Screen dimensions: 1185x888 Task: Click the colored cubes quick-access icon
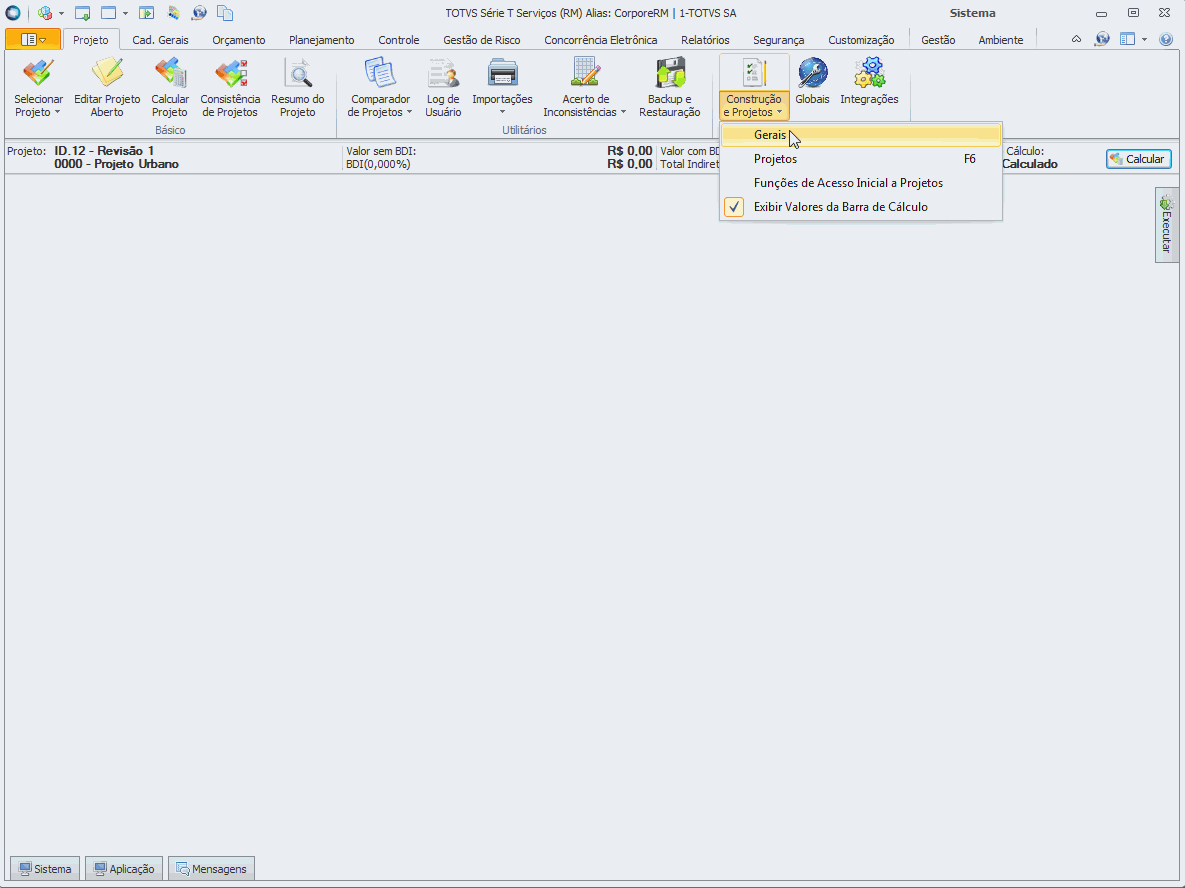pos(45,13)
